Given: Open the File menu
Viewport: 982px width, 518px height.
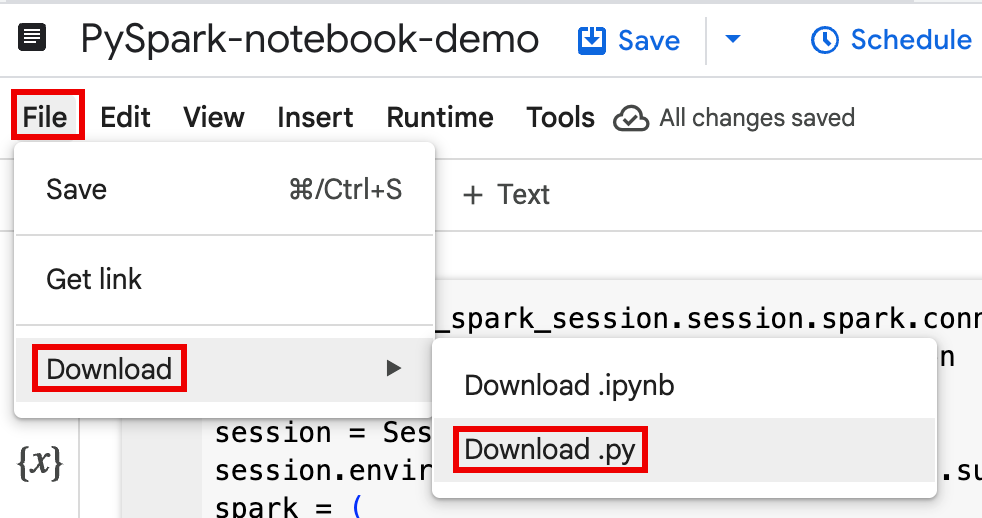Looking at the screenshot, I should coord(45,117).
